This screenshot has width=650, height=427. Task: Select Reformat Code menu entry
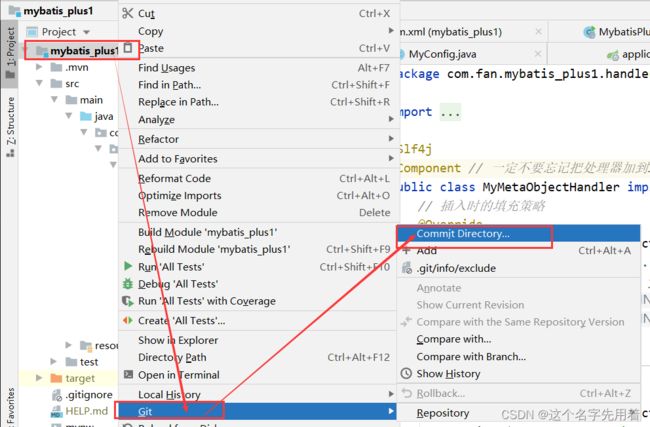(x=259, y=178)
